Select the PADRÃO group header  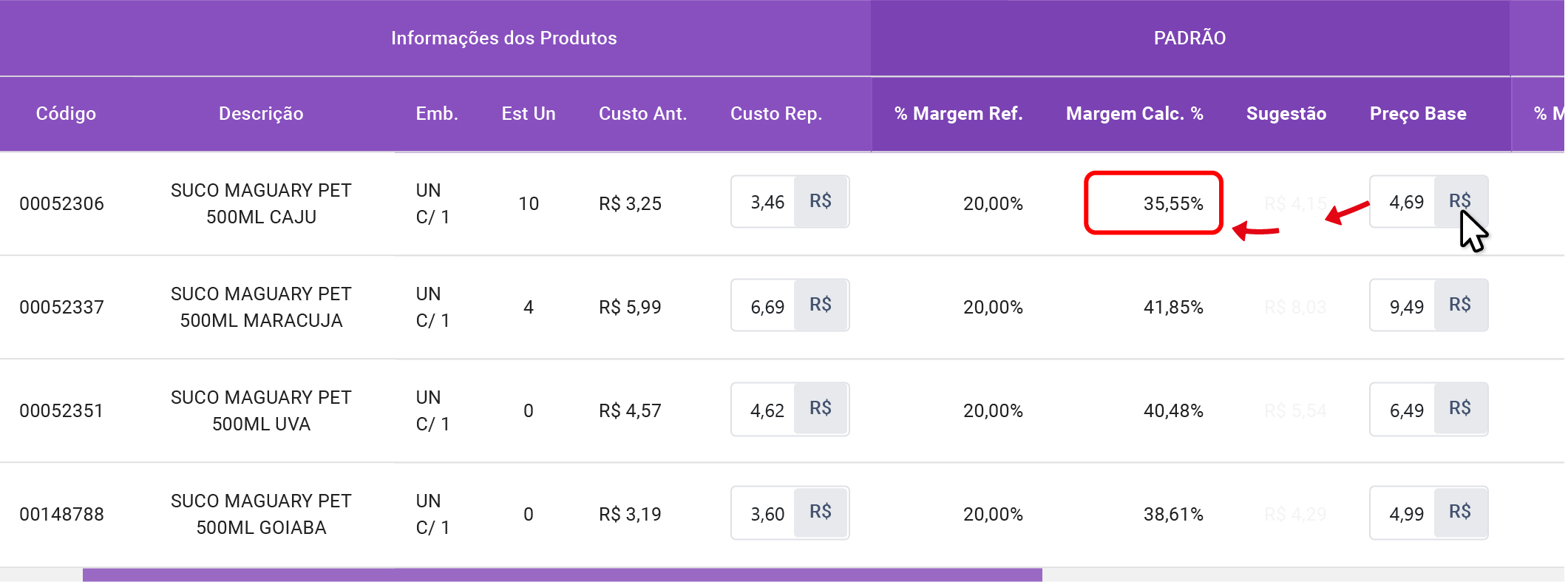point(1189,38)
